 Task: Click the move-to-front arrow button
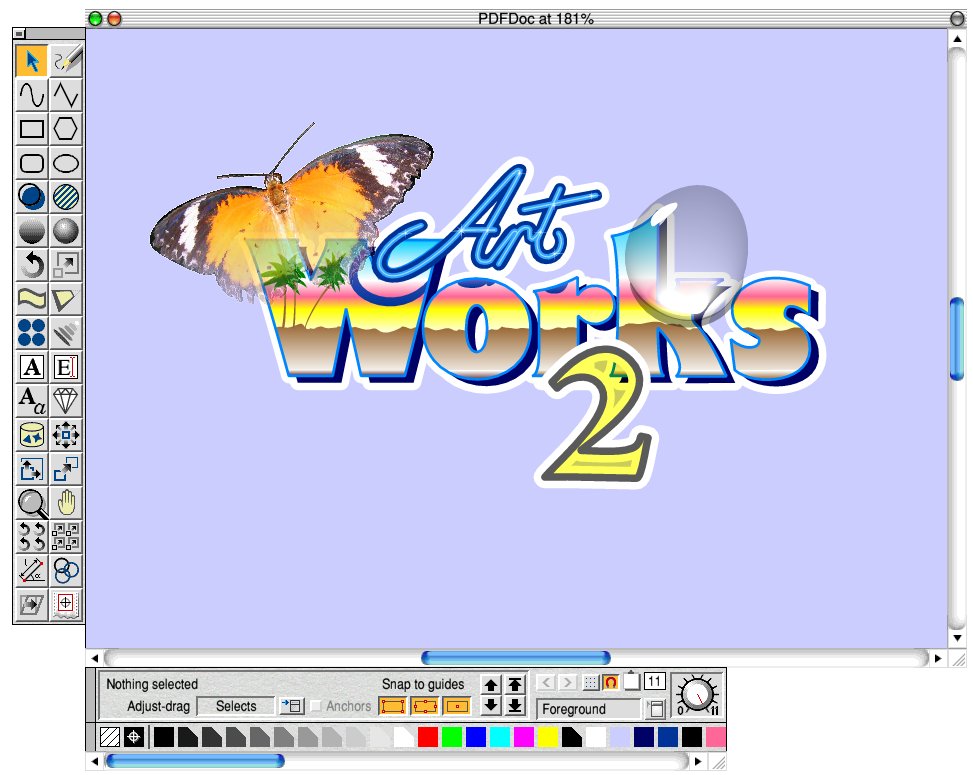click(x=514, y=685)
